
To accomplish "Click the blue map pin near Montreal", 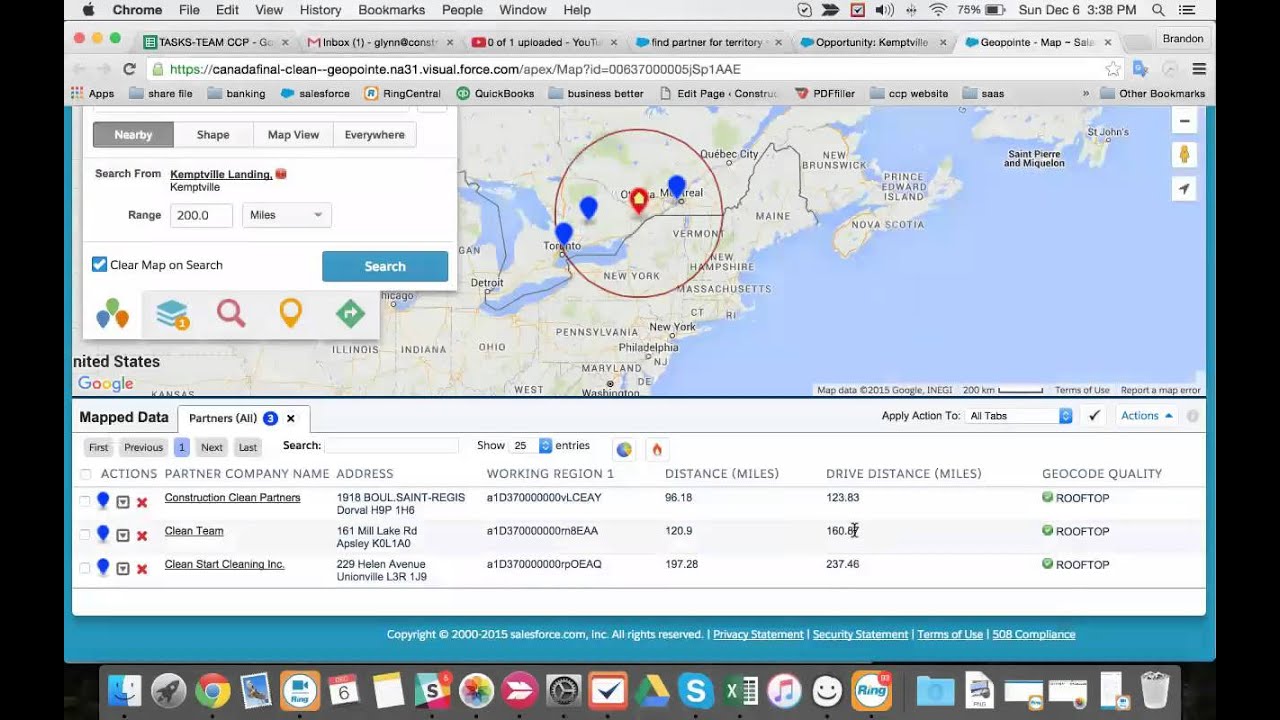I will point(677,186).
